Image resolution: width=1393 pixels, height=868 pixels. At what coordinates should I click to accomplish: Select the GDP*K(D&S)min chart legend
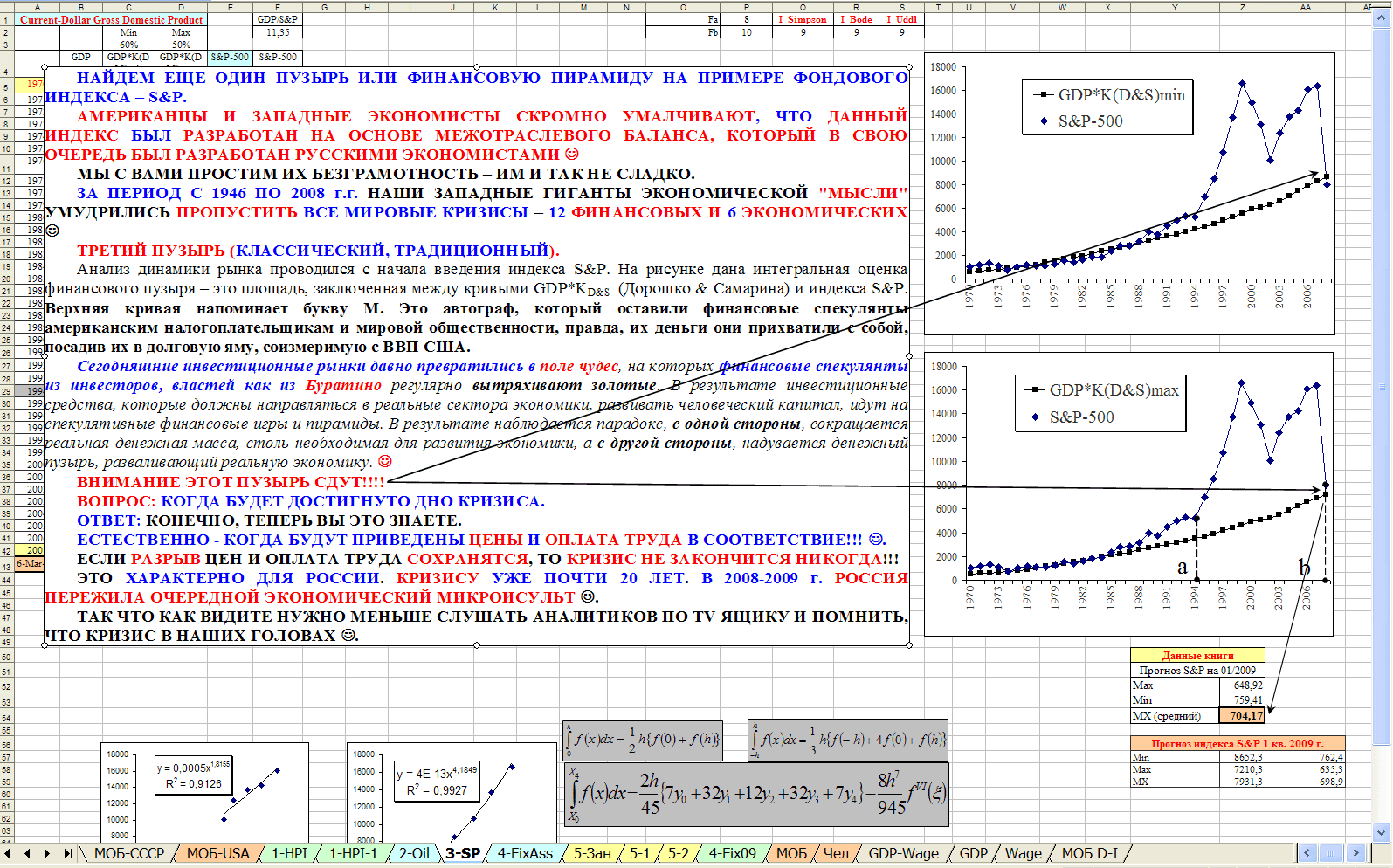1107,107
